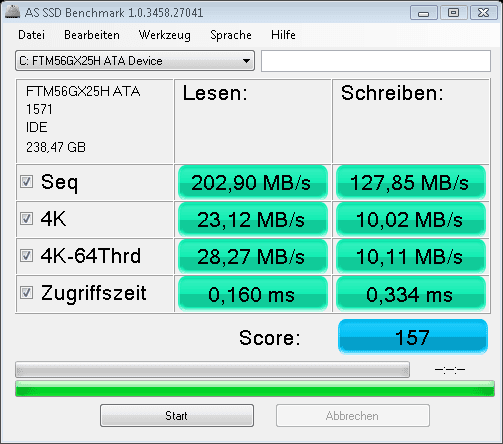Image resolution: width=503 pixels, height=444 pixels.
Task: Click the Score: label
Action: pos(270,338)
